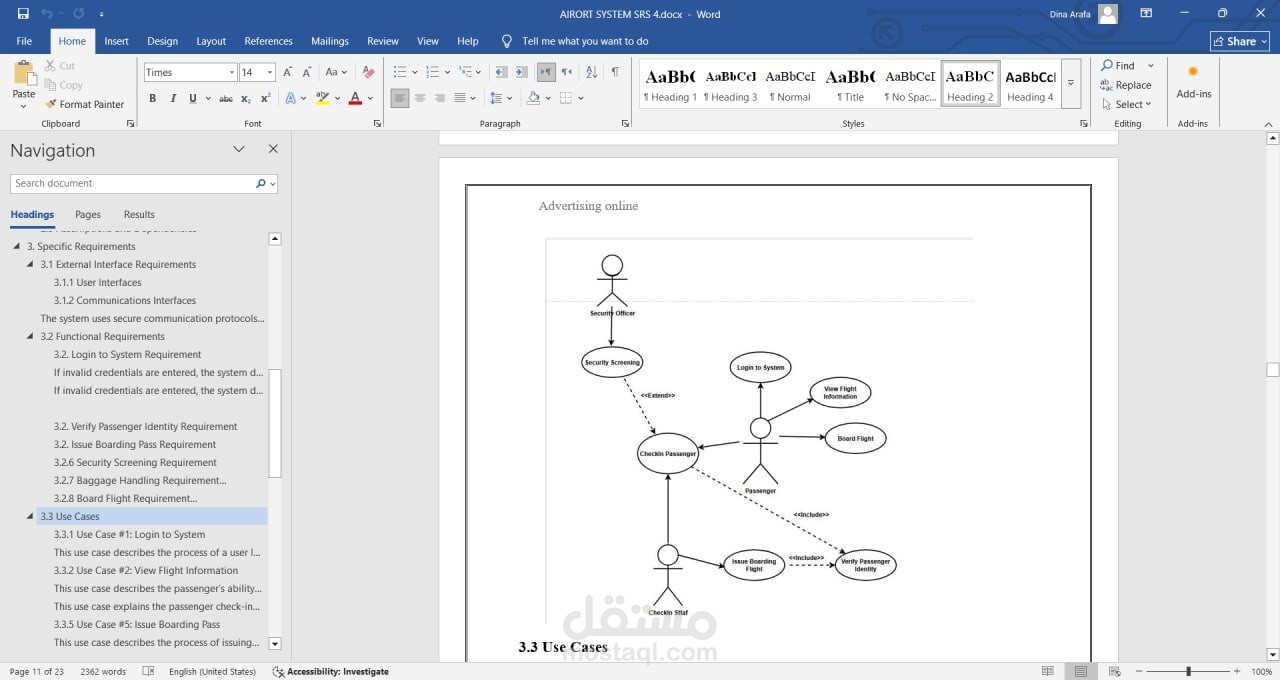Open Text Effects icon
Image resolution: width=1280 pixels, height=680 pixels.
[291, 98]
